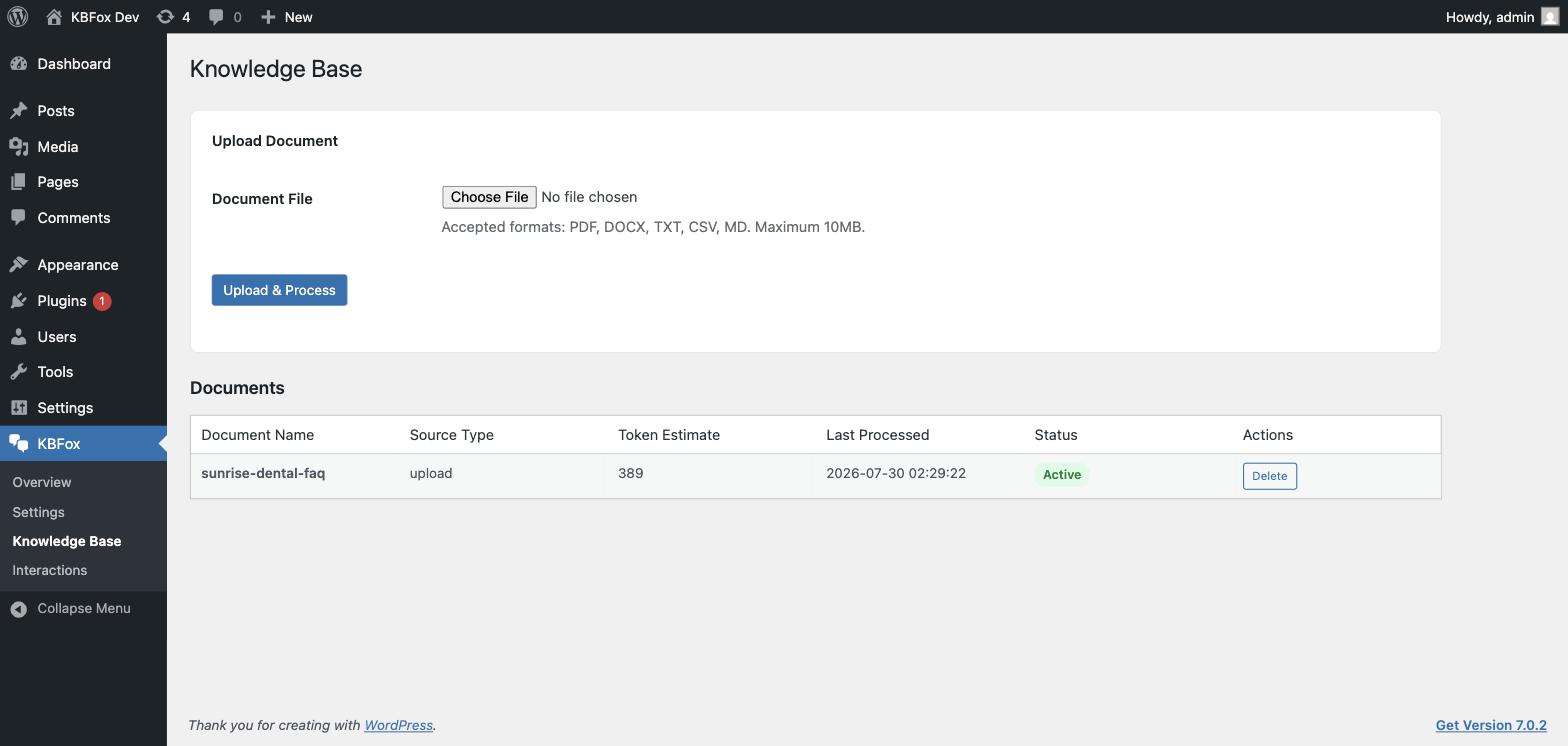This screenshot has width=1568, height=746.
Task: Open the Howdy, admin account menu
Action: [1501, 17]
